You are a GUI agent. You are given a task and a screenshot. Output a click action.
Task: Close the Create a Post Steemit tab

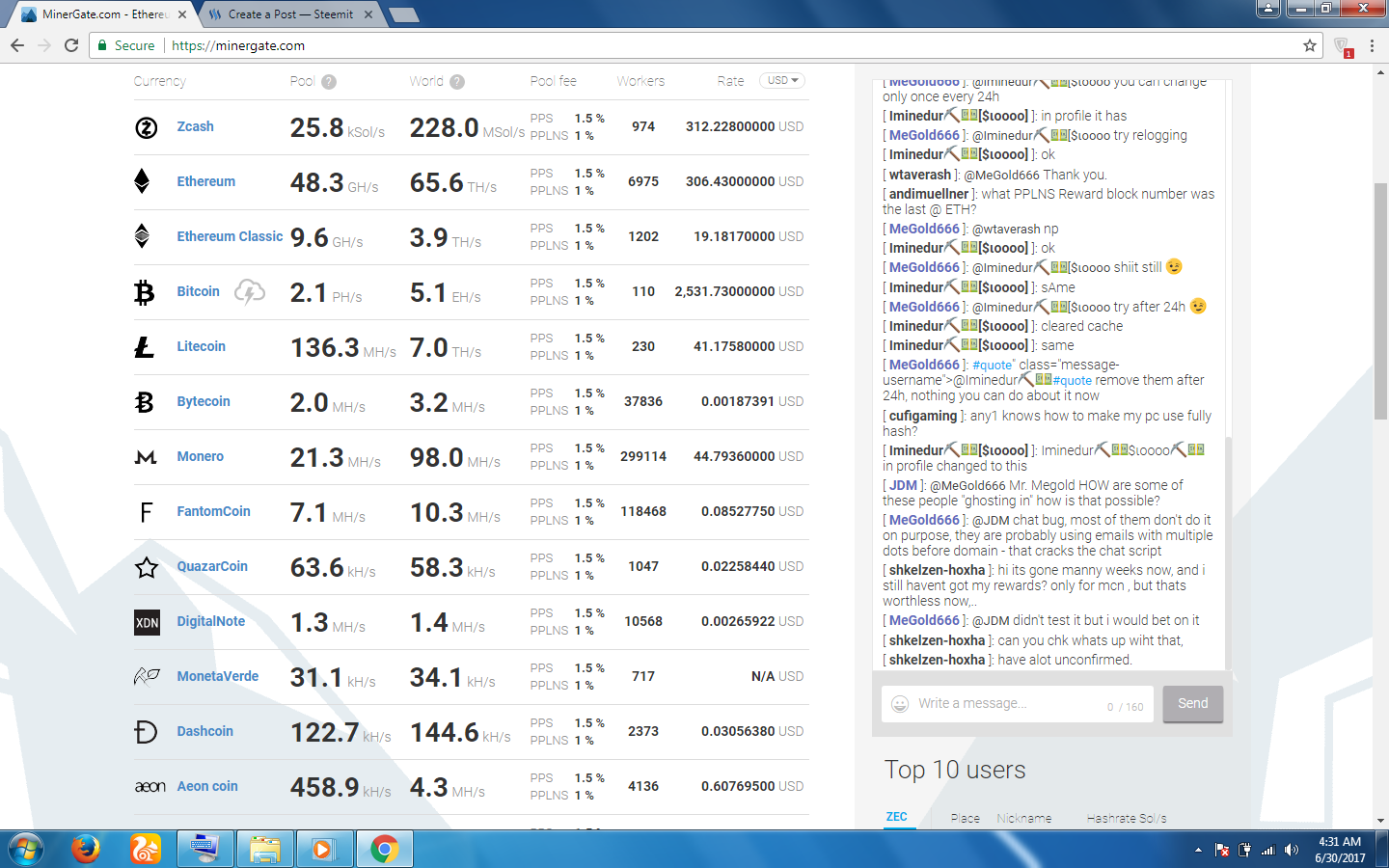click(368, 14)
